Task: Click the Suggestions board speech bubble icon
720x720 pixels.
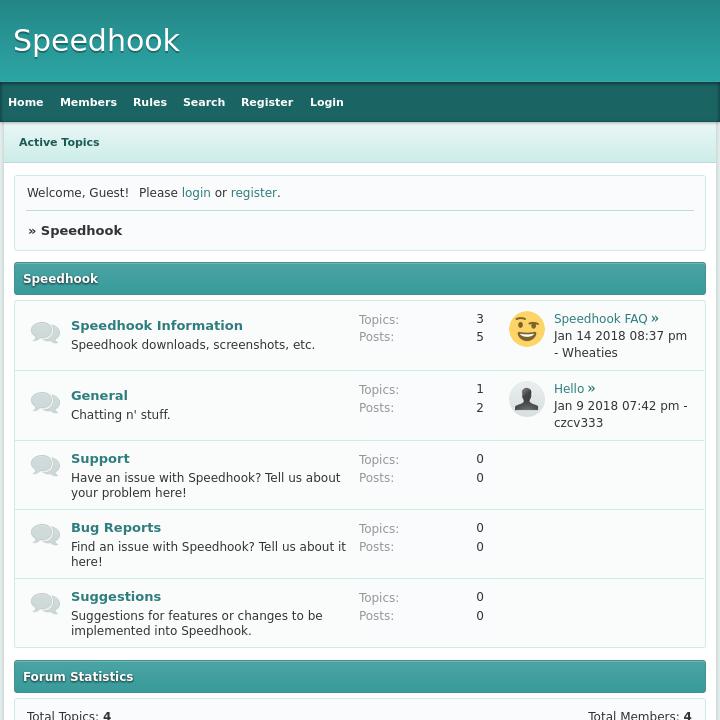Action: [45, 604]
